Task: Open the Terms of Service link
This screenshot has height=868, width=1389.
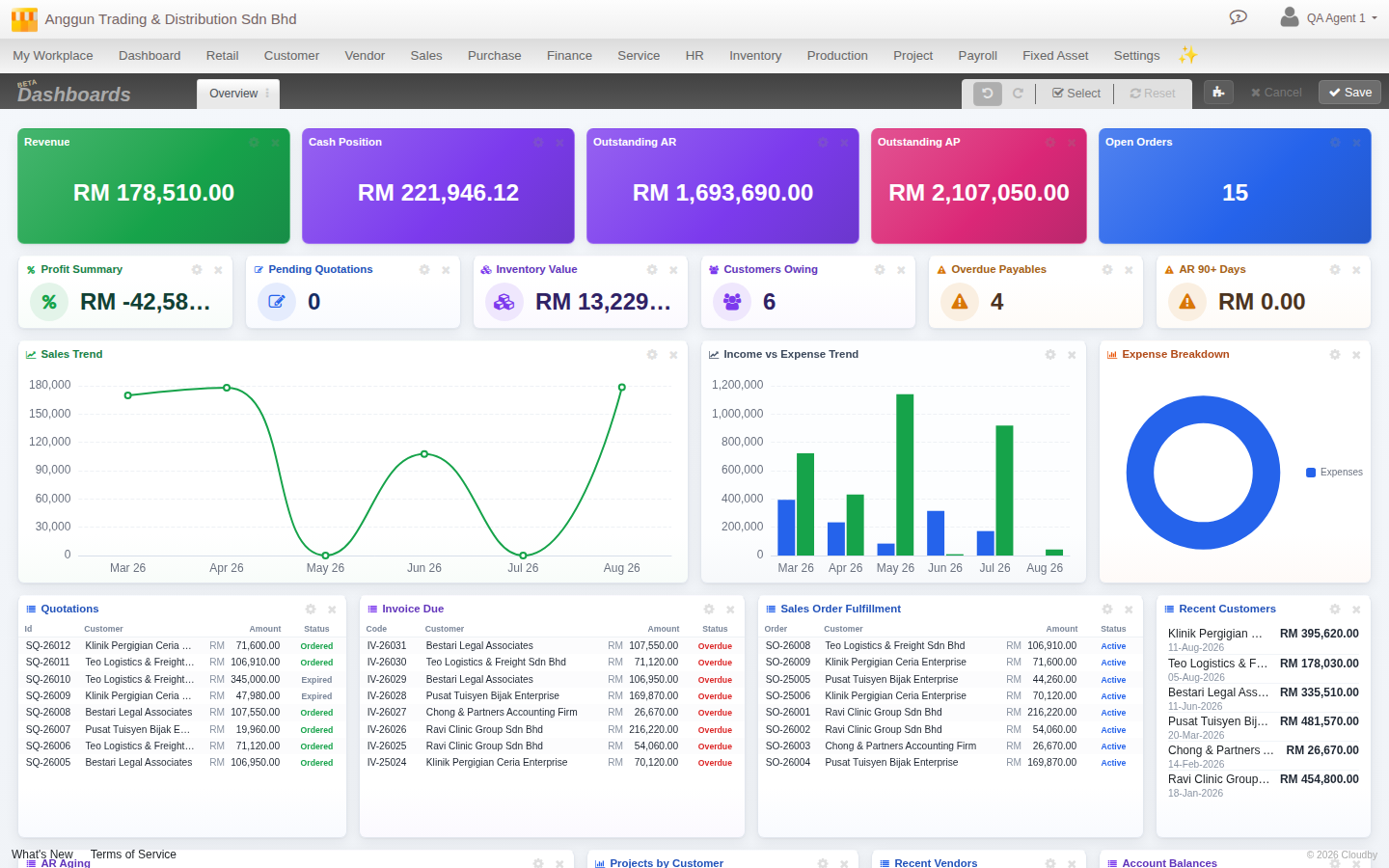Action: click(x=133, y=854)
